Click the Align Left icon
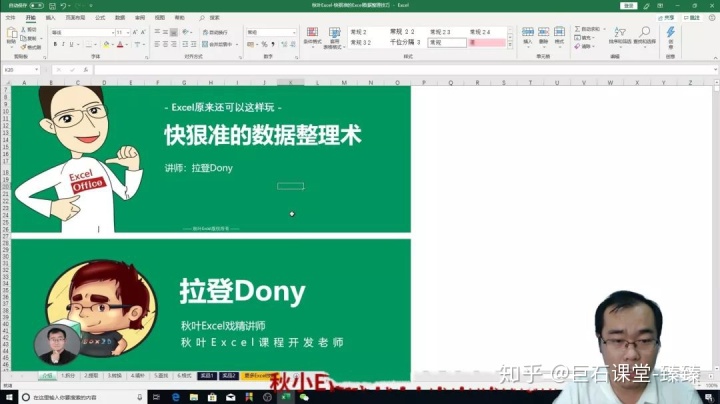The image size is (720, 404). [x=157, y=45]
